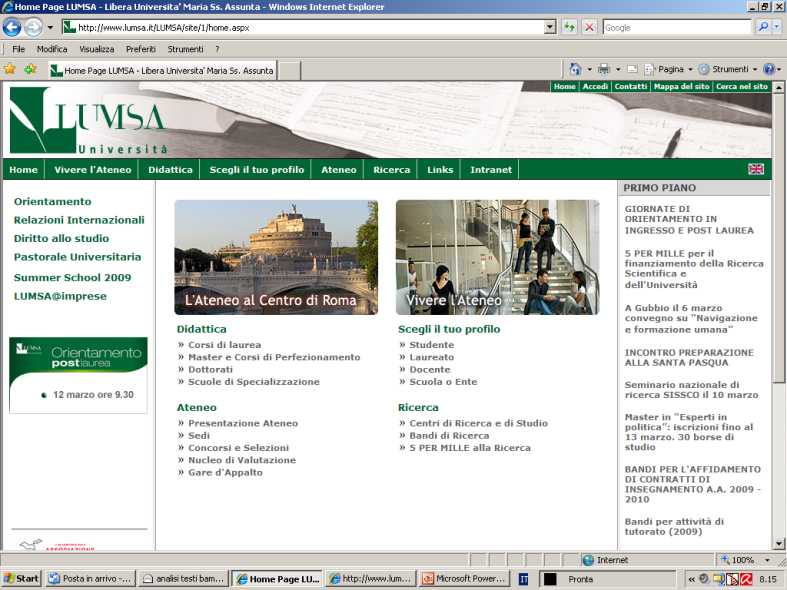Click the Contatti top link

(x=630, y=86)
